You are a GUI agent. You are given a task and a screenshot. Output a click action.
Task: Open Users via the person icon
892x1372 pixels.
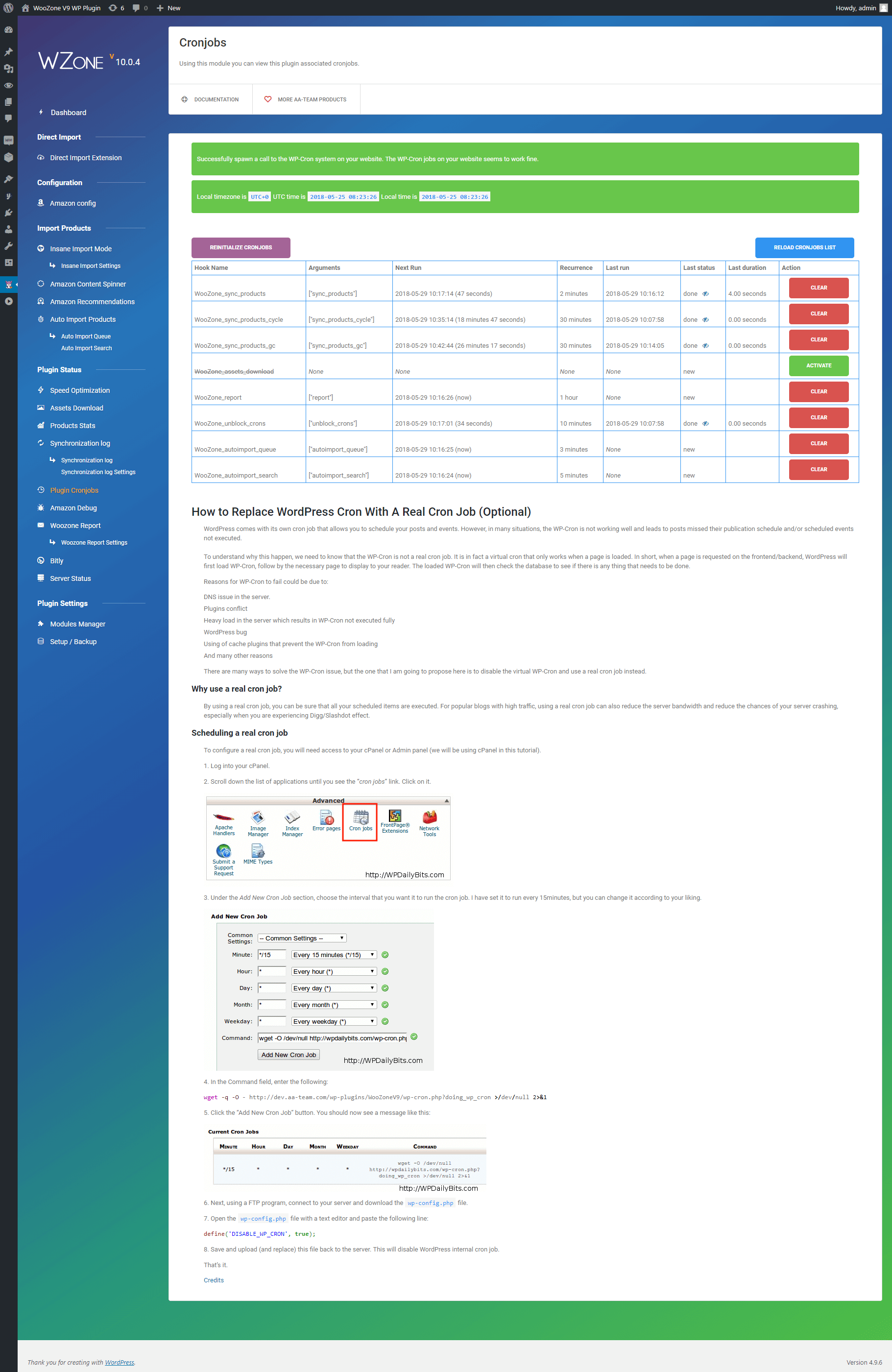[9, 229]
